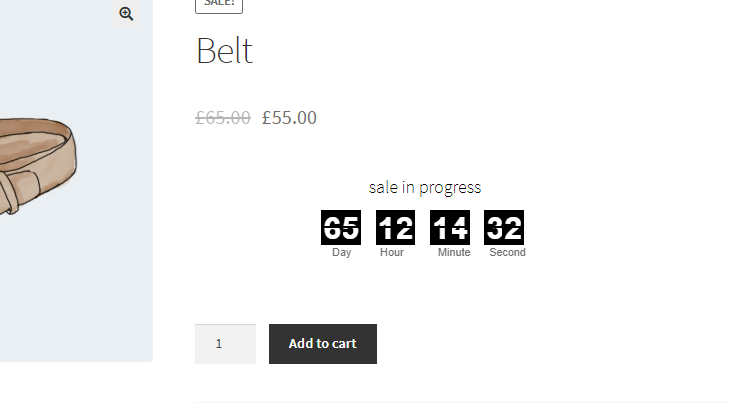Viewport: 730px width, 416px height.
Task: Click the days countdown box showing 65
Action: pos(341,227)
